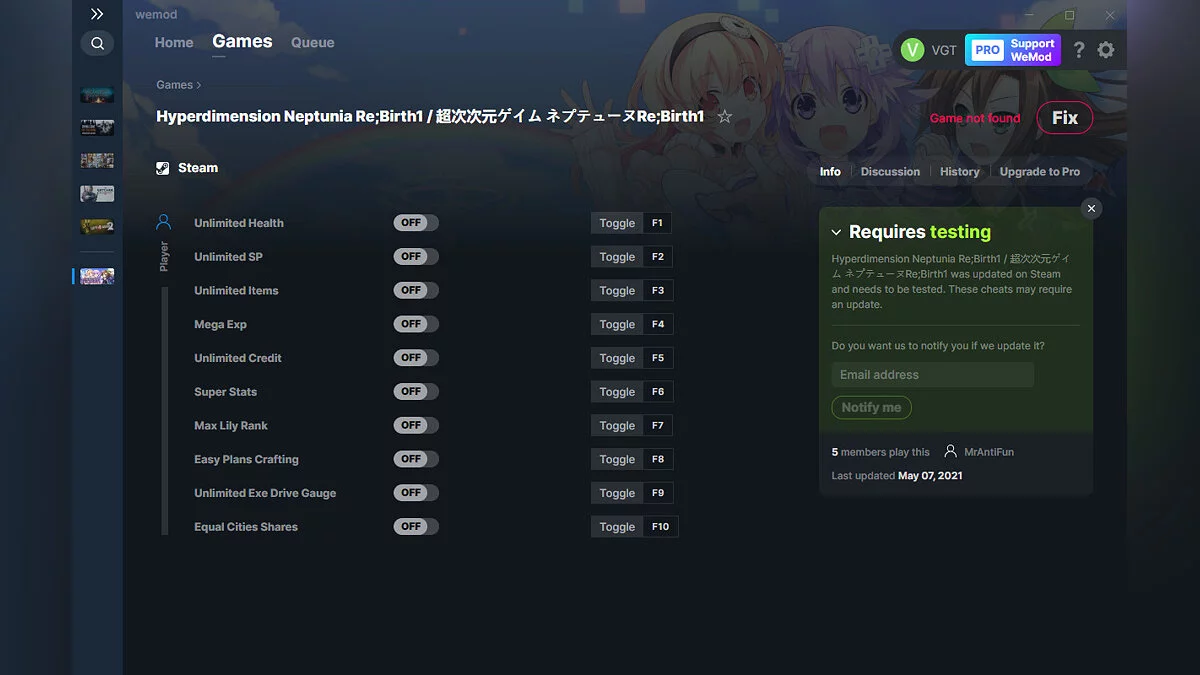This screenshot has width=1200, height=675.
Task: Favorite the game using the star icon
Action: point(725,116)
